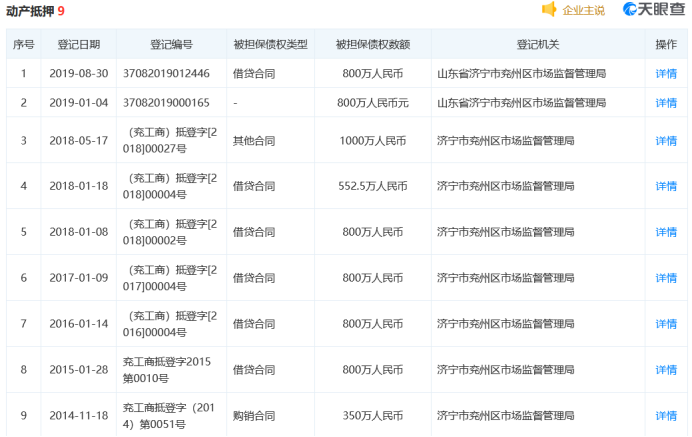Show 详情 for the 2016-01-14 entry
The image size is (692, 437).
coord(665,324)
